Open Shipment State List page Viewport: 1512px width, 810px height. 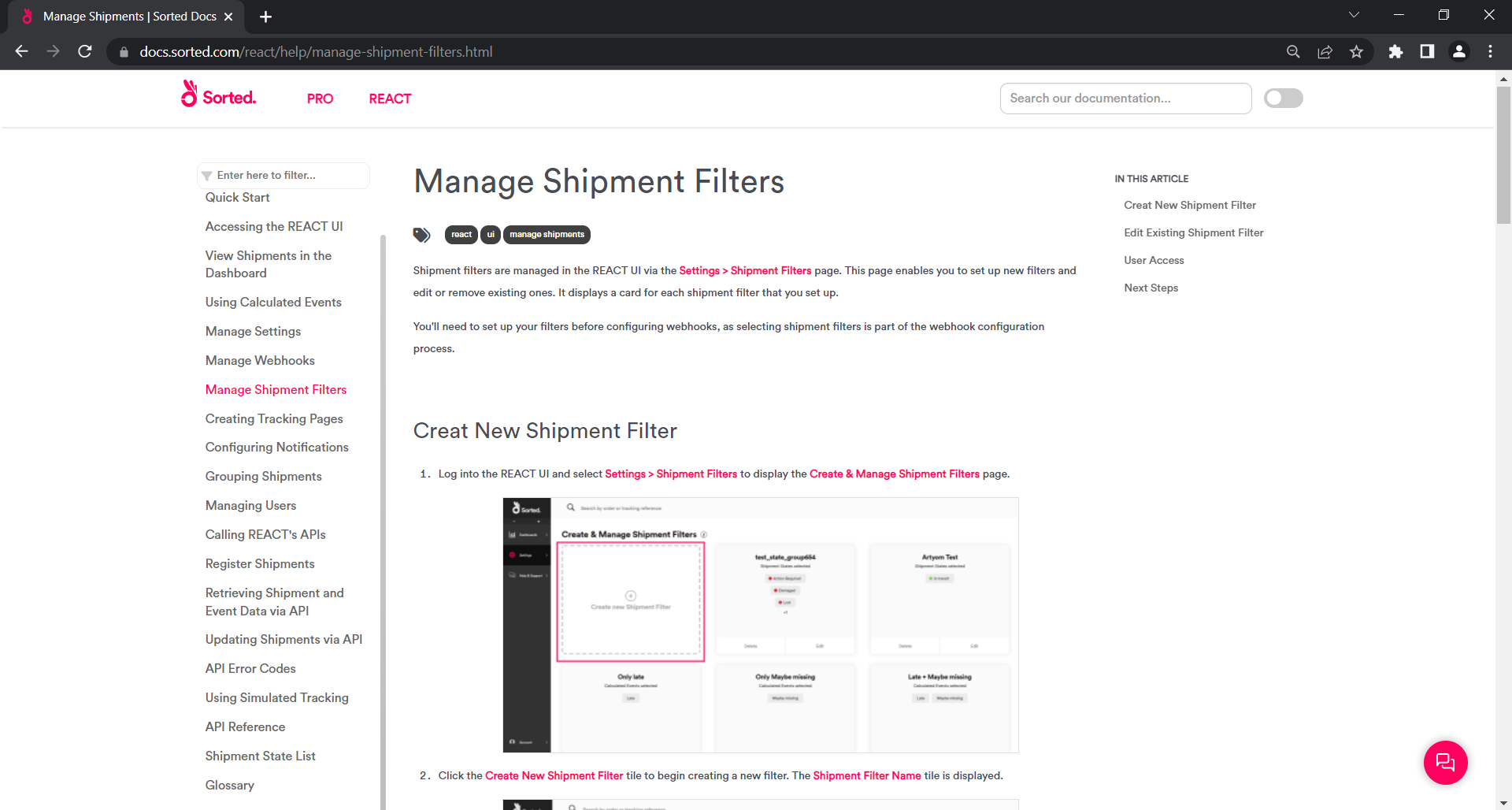[260, 756]
